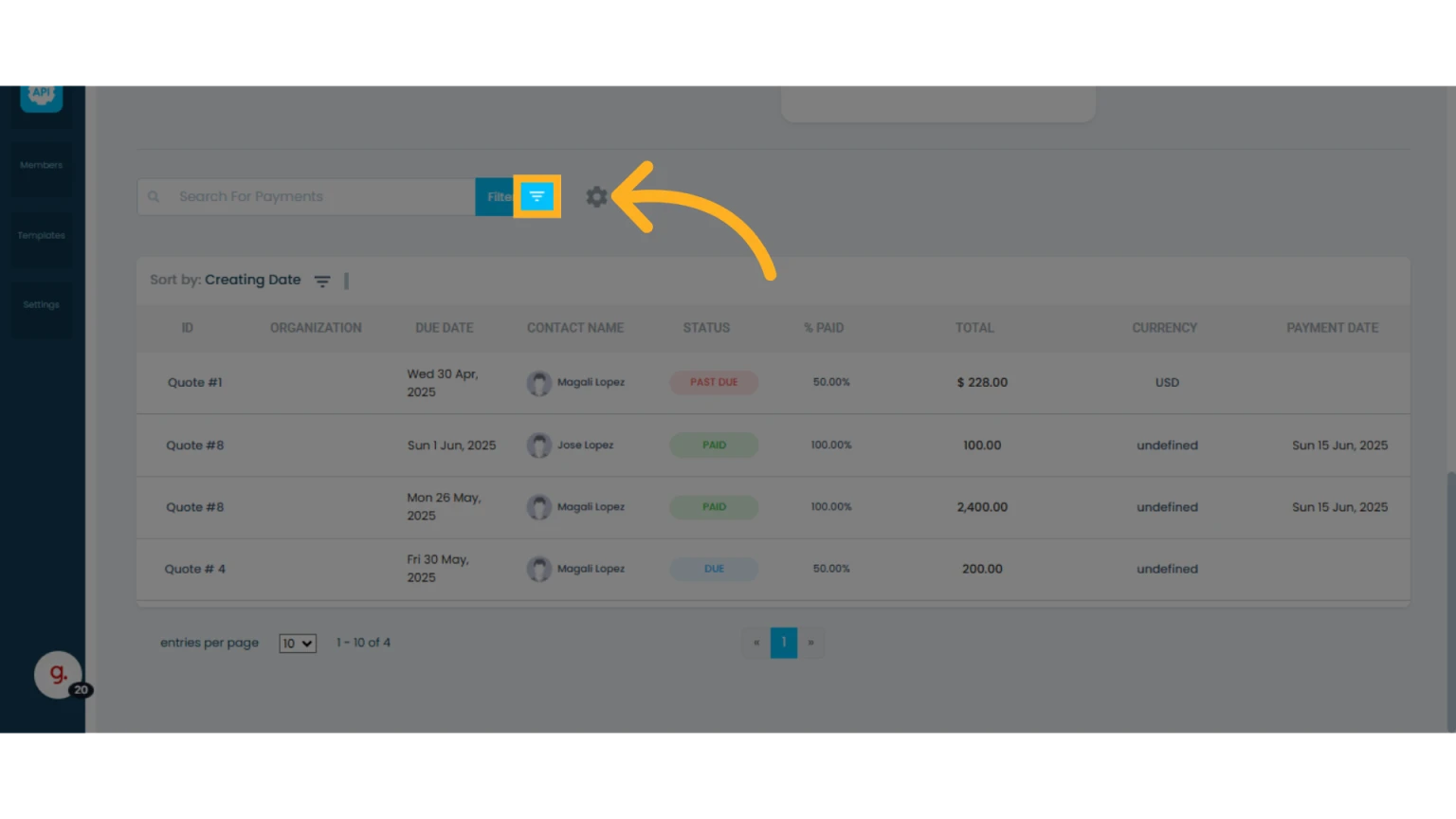Sort by DUE DATE column header
The image size is (1456, 819).
[445, 328]
